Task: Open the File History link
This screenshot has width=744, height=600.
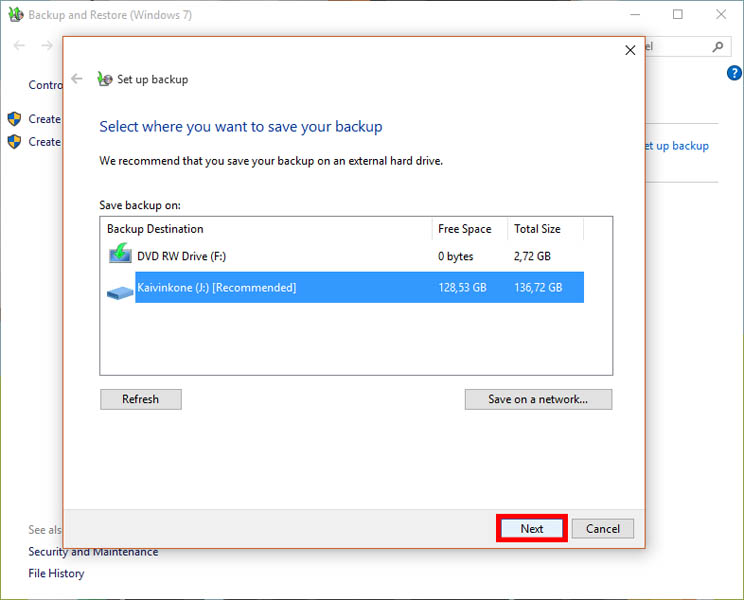Action: (56, 574)
